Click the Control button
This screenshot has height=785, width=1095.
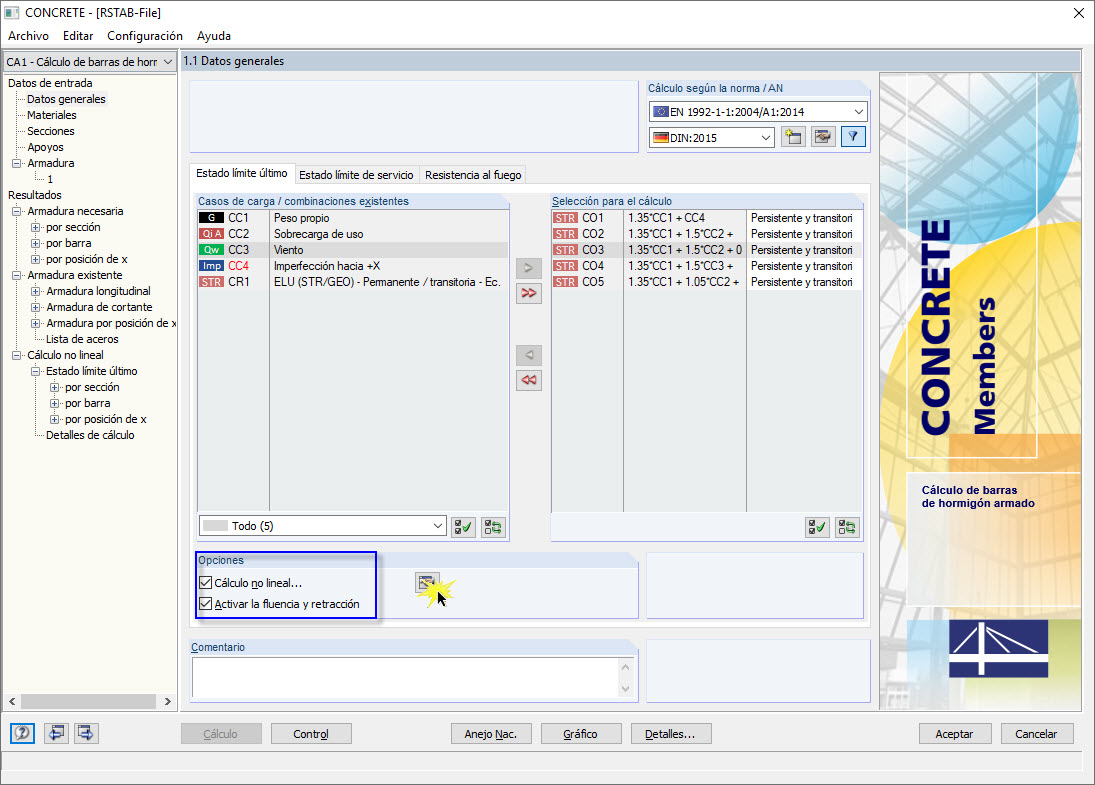click(x=311, y=734)
